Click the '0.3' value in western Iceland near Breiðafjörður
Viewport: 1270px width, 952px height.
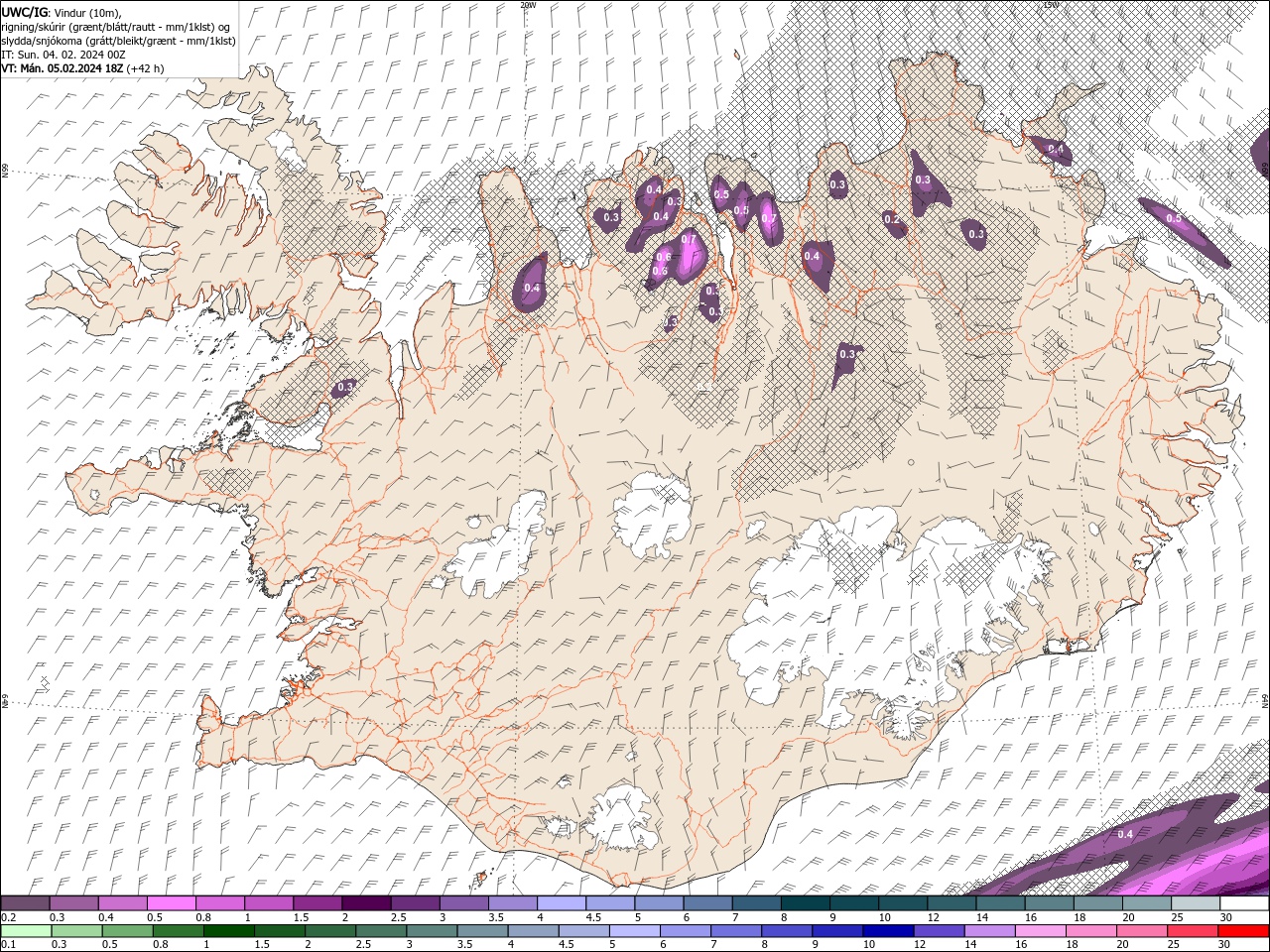click(x=345, y=387)
